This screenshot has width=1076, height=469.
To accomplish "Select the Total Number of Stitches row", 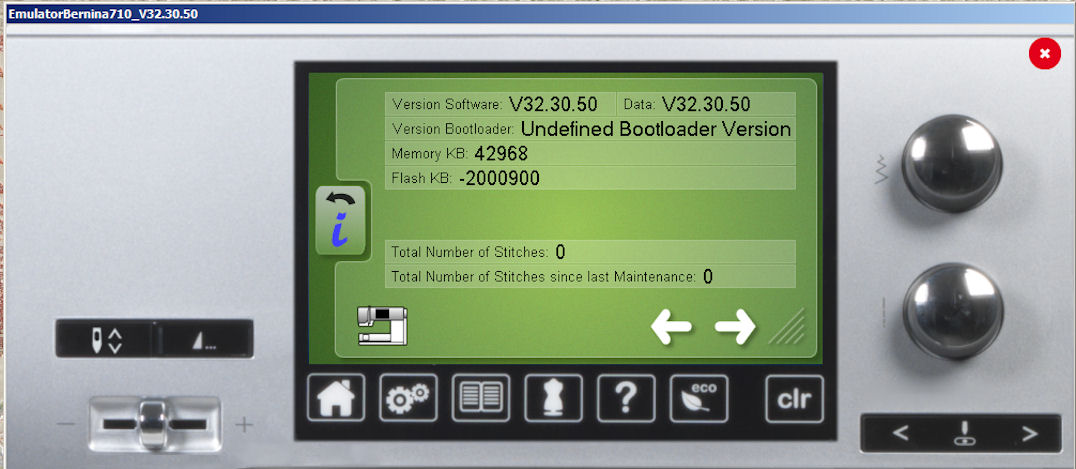I will 590,252.
